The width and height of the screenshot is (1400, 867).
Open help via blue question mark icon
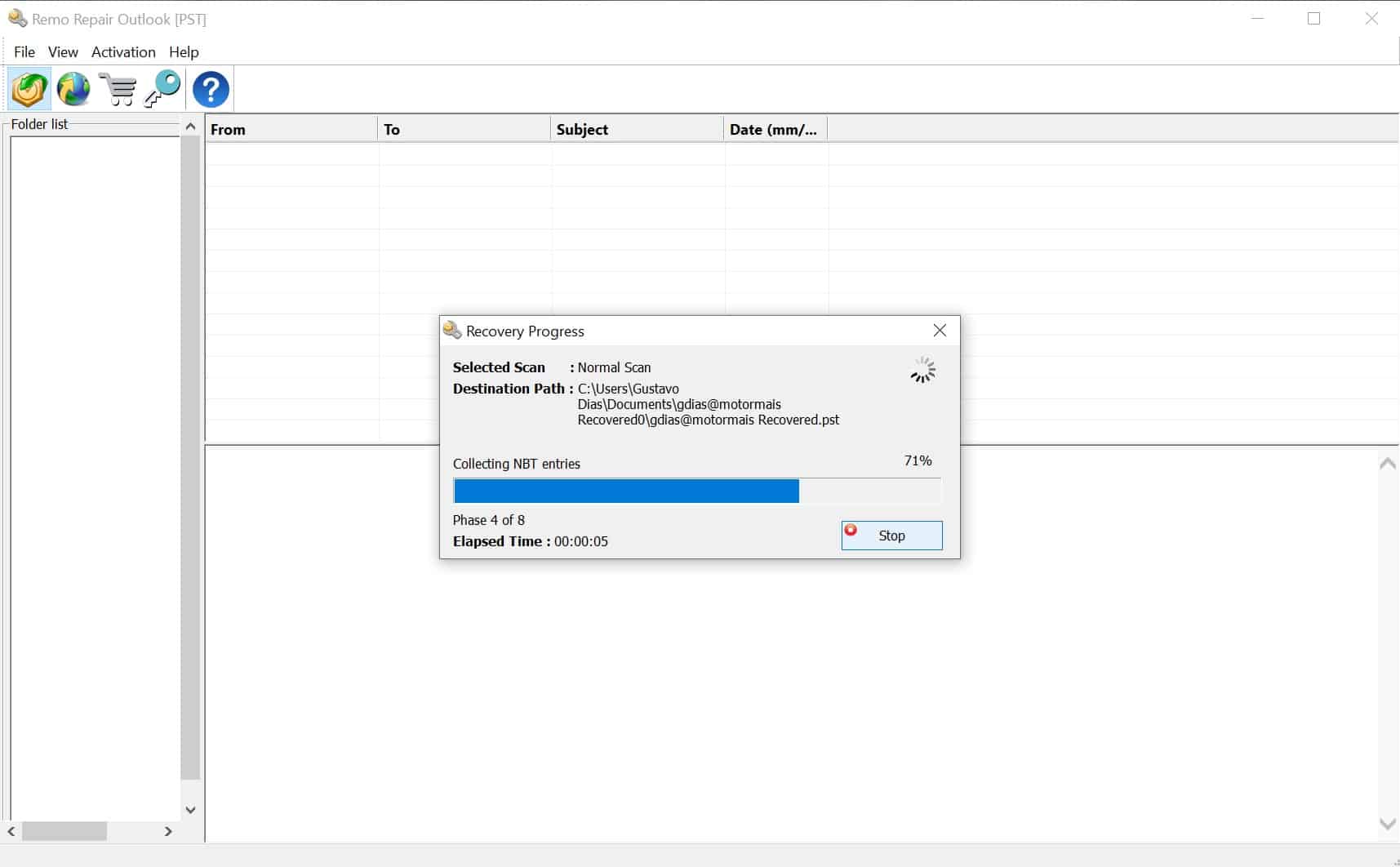211,89
